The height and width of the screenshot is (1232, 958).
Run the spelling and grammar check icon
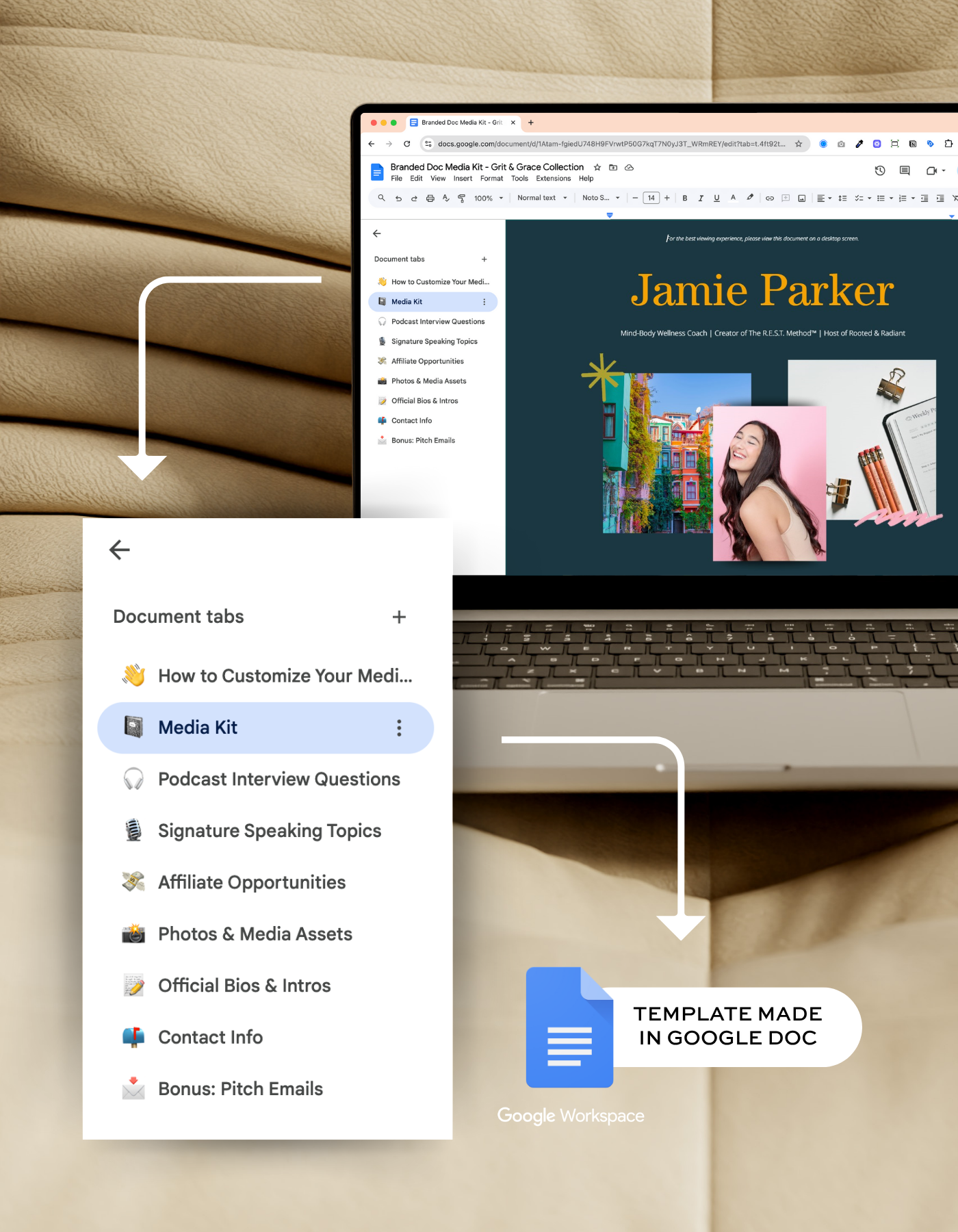coord(445,198)
